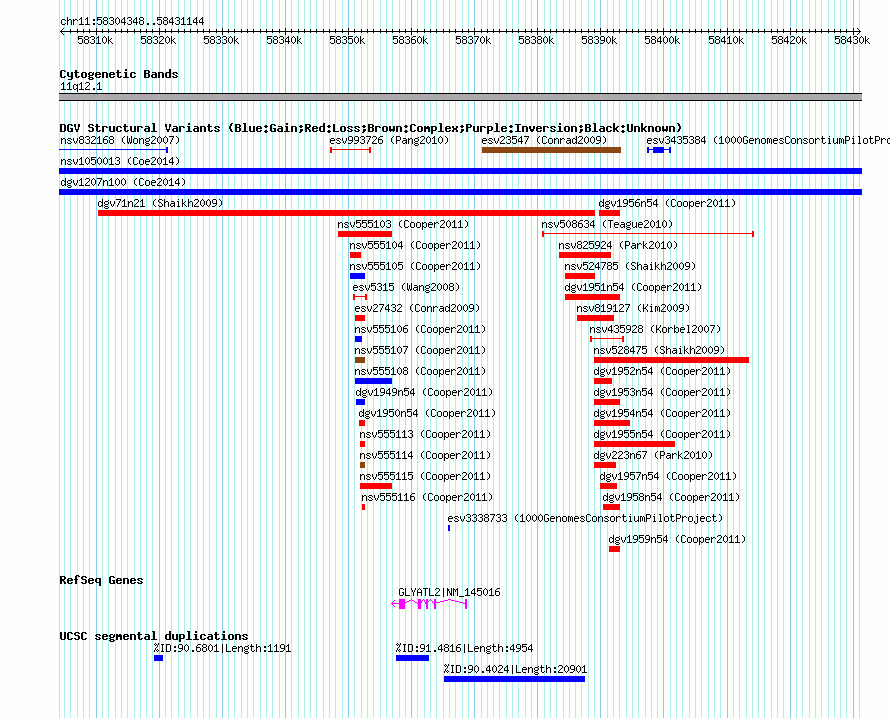Click esv5315 (Wang2008) variant label
This screenshot has height=718, width=890.
[x=406, y=287]
